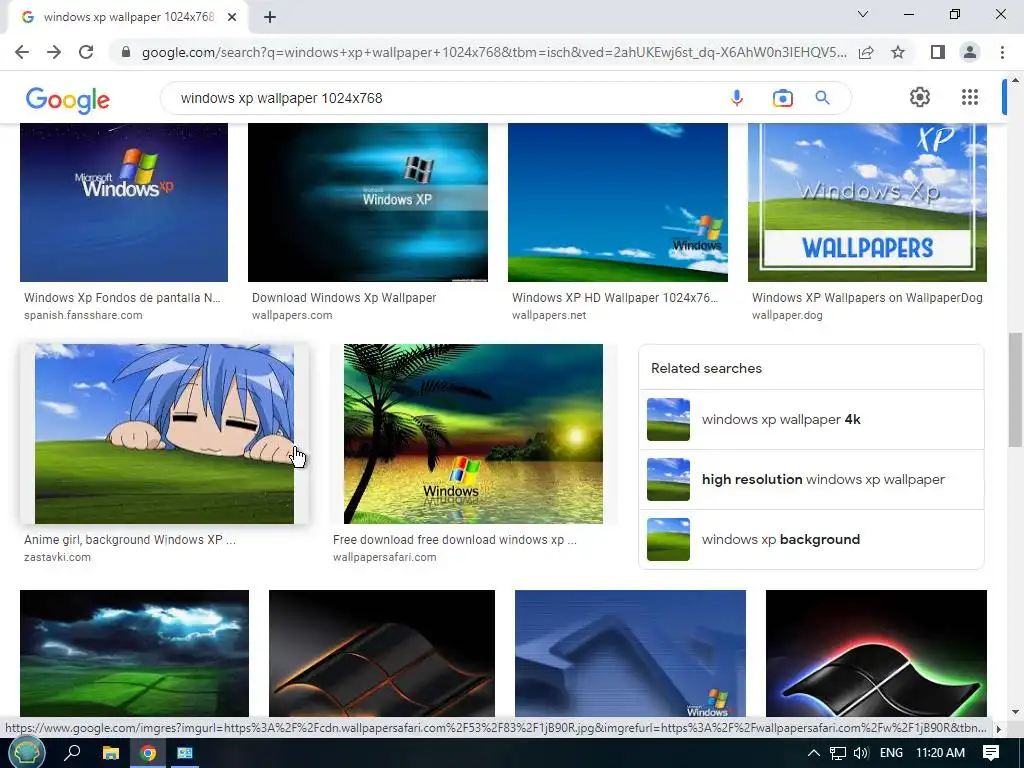The width and height of the screenshot is (1024, 768).
Task: Open Google quick settings gear
Action: 920,97
